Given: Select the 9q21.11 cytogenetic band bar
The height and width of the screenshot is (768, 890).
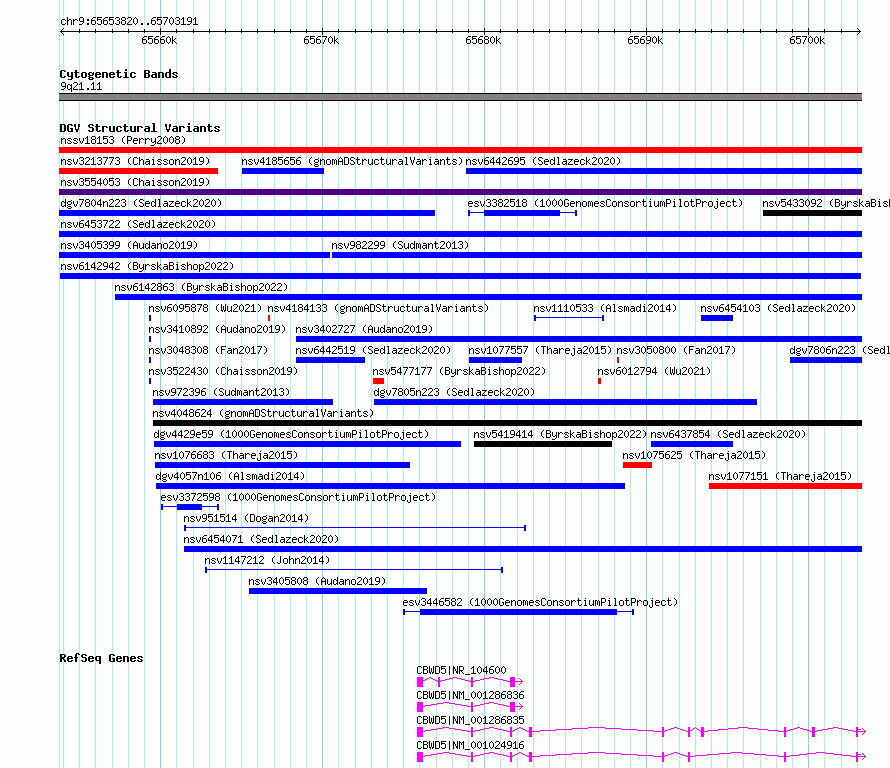Looking at the screenshot, I should 460,97.
